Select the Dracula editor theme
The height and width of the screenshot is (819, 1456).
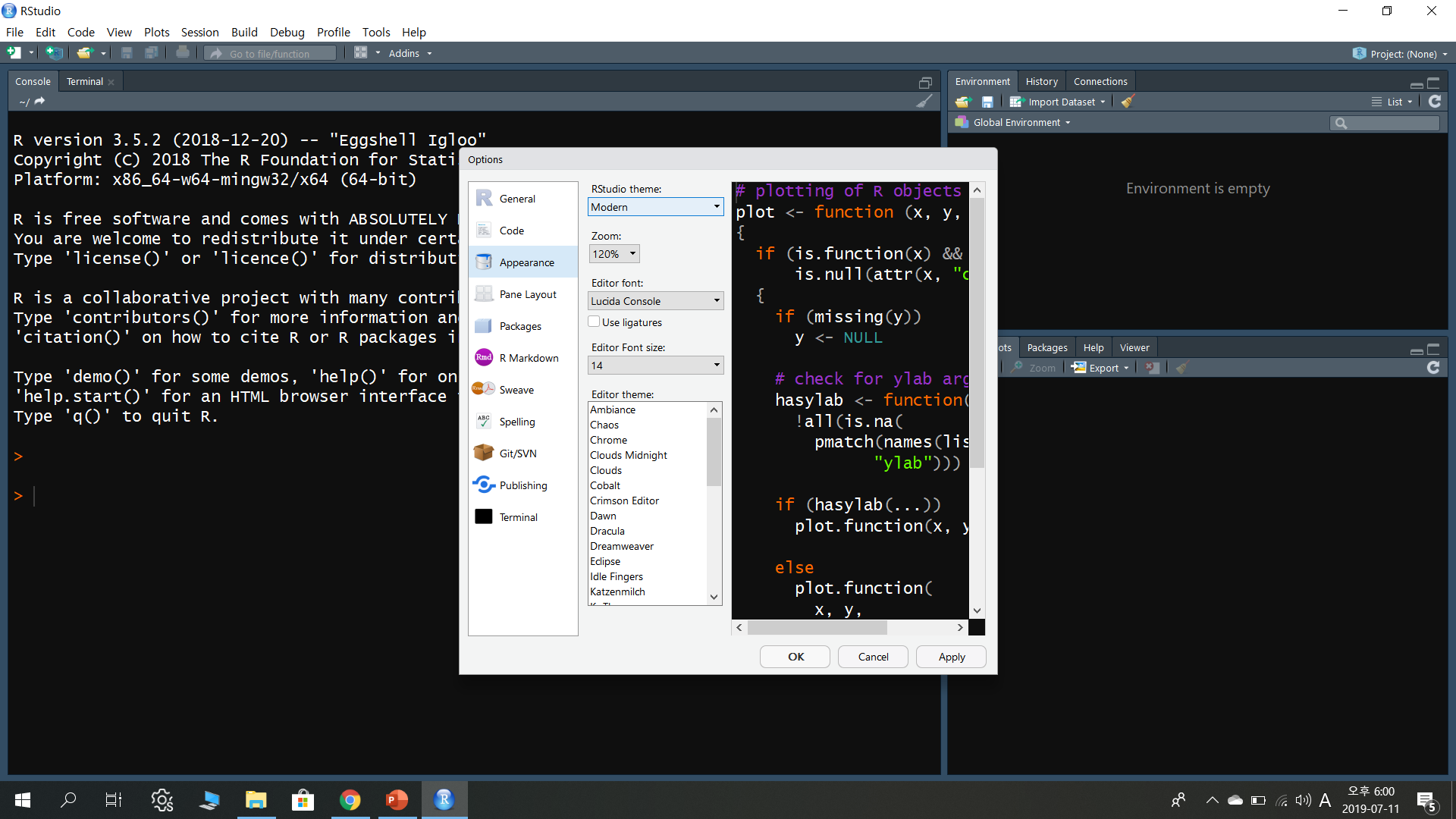pos(607,531)
